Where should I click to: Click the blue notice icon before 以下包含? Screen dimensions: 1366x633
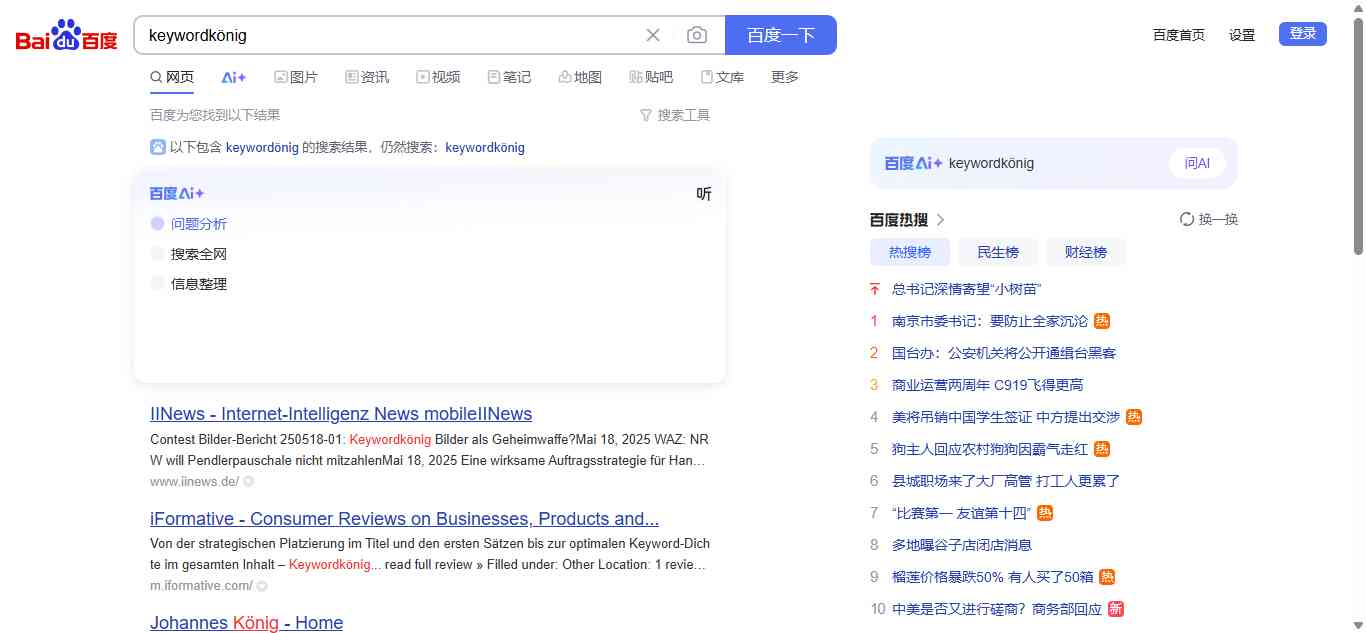pos(158,147)
